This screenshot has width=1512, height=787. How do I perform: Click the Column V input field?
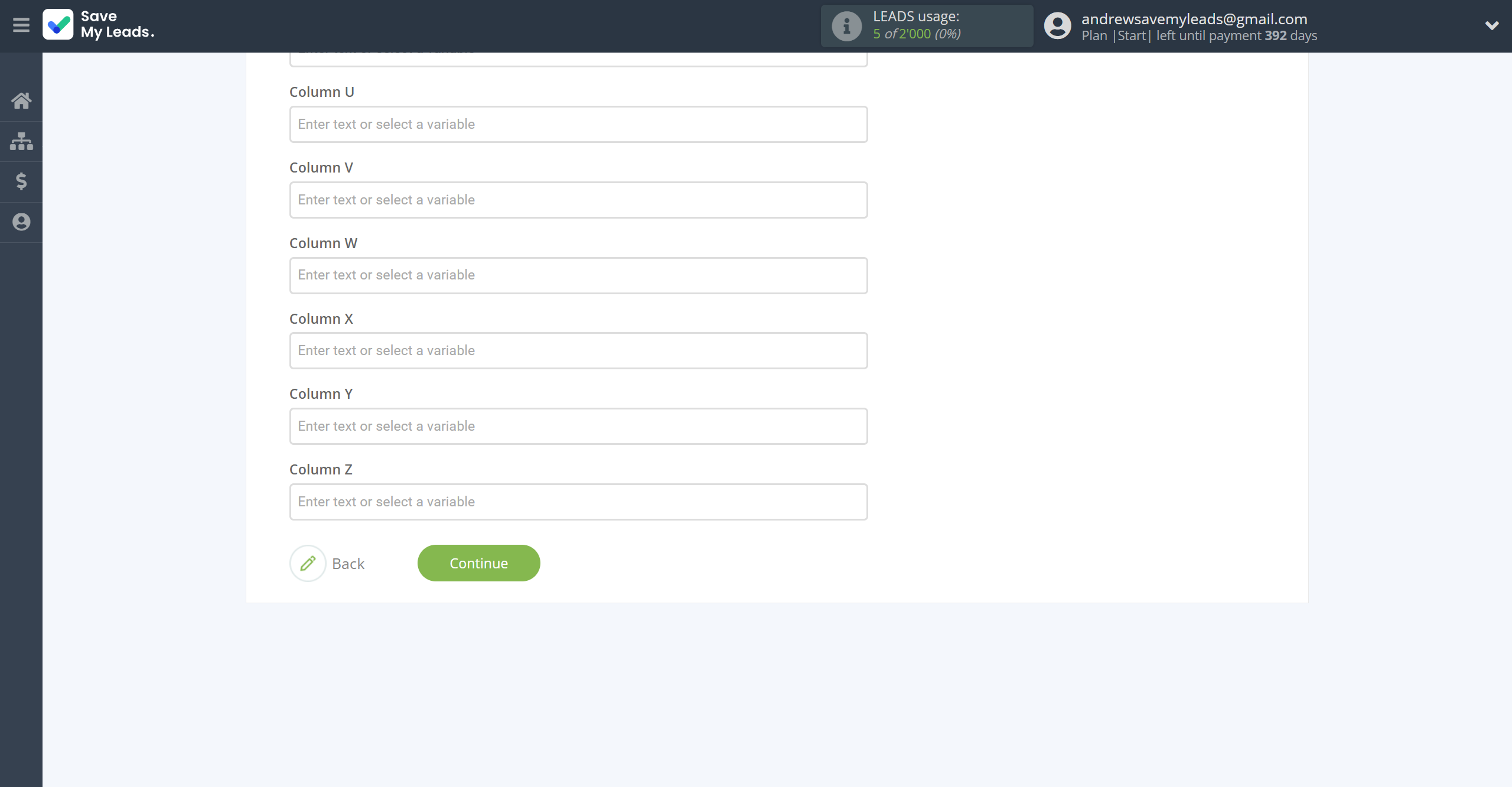578,199
